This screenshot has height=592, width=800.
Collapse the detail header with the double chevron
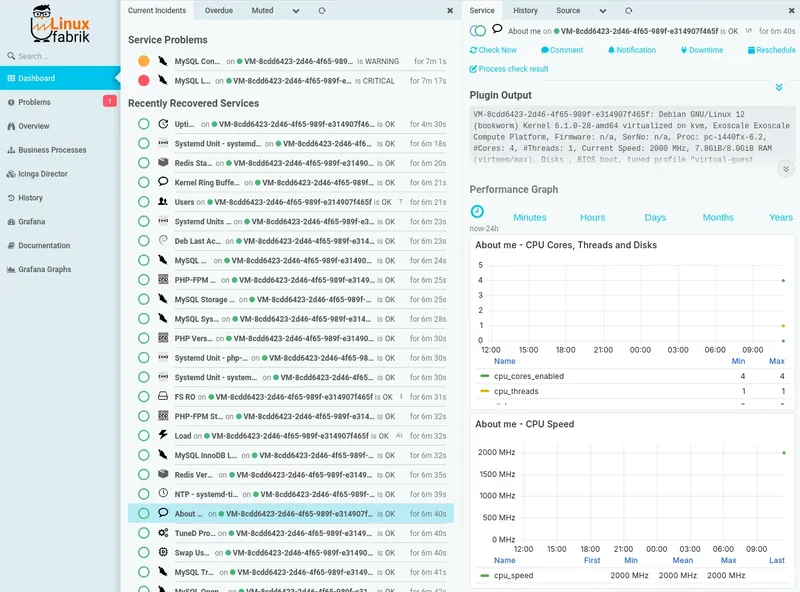click(779, 87)
